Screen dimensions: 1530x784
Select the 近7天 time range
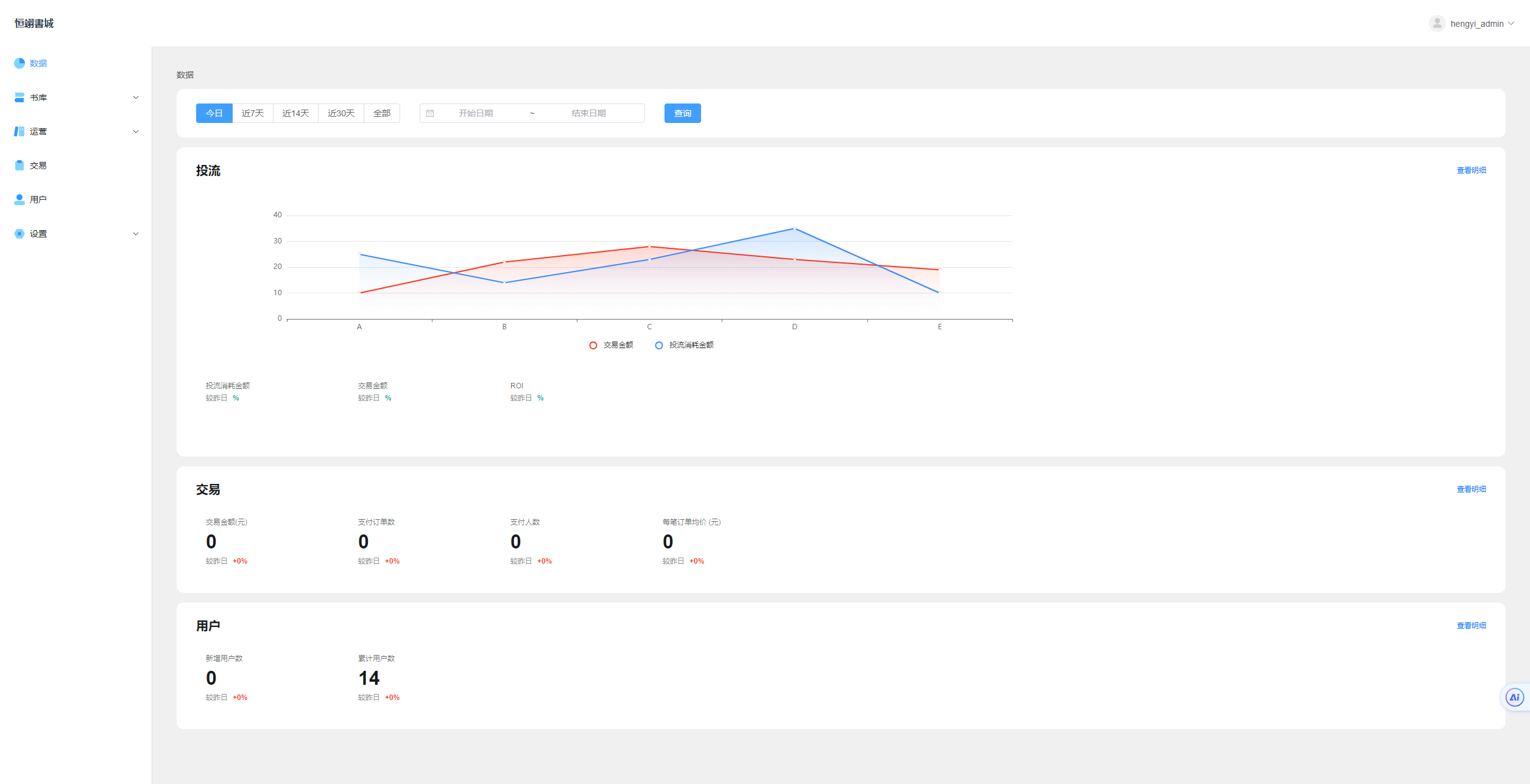[253, 113]
